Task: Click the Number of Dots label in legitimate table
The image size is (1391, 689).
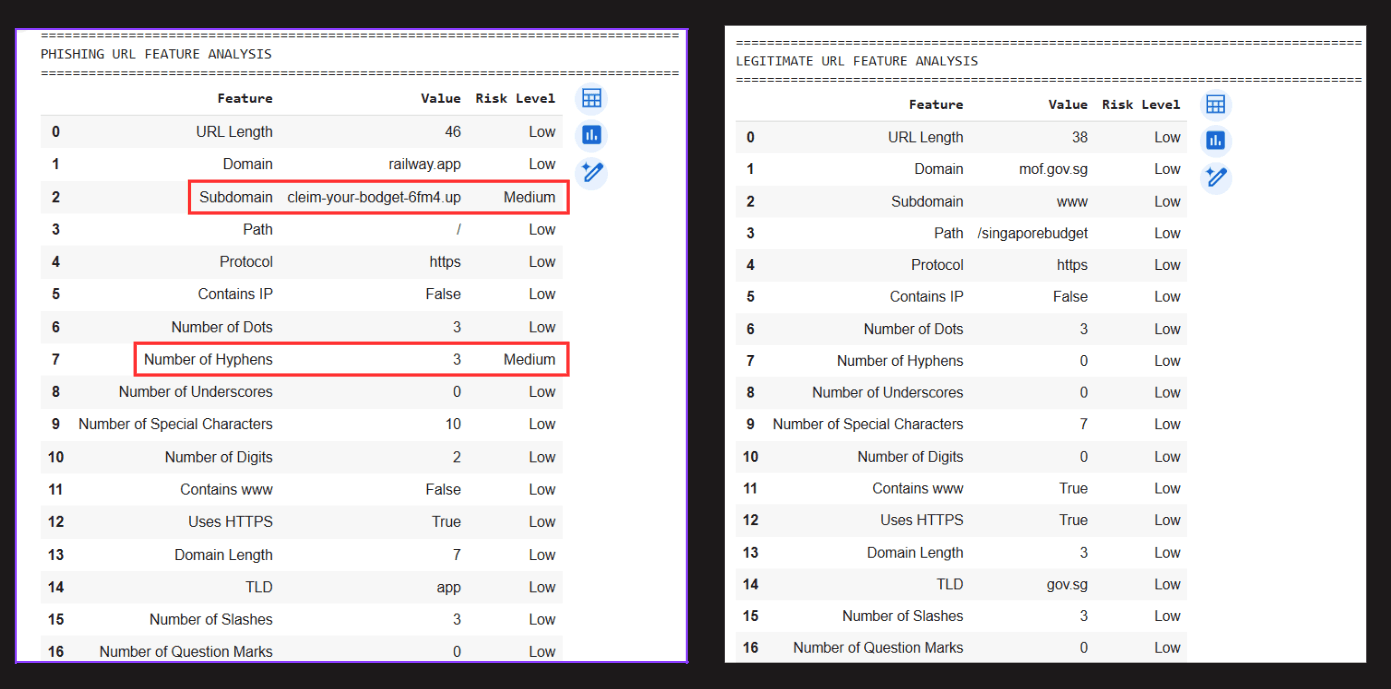Action: coord(914,329)
